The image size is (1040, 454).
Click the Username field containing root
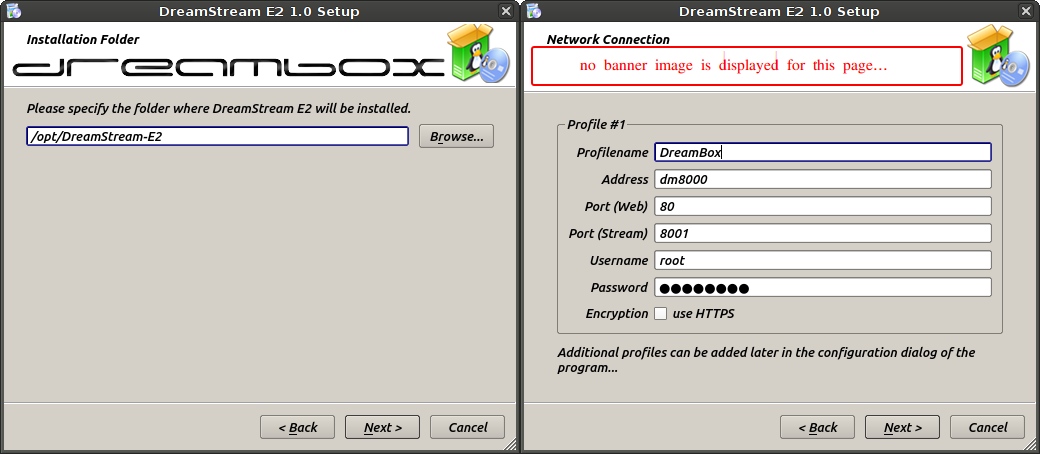pyautogui.click(x=822, y=260)
